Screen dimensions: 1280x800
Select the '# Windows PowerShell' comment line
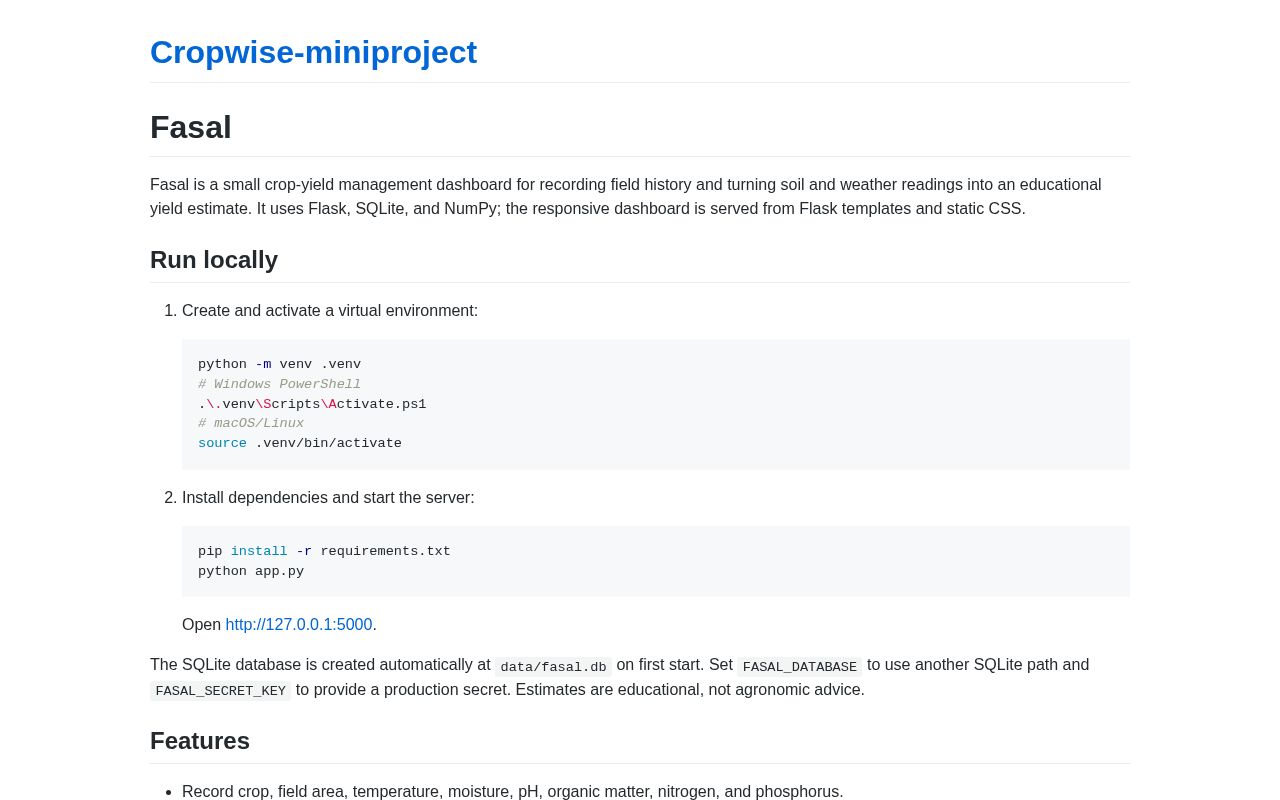pyautogui.click(x=279, y=384)
